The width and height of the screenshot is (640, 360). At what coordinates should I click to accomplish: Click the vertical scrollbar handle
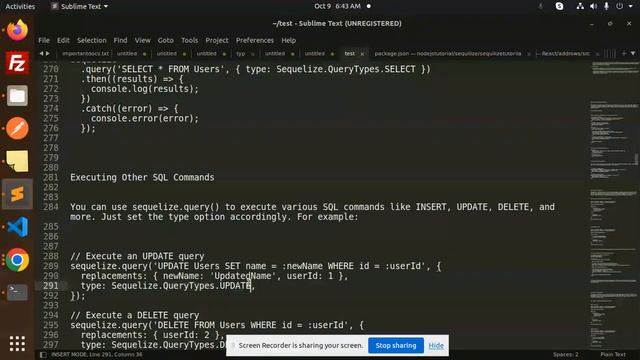[x=636, y=159]
